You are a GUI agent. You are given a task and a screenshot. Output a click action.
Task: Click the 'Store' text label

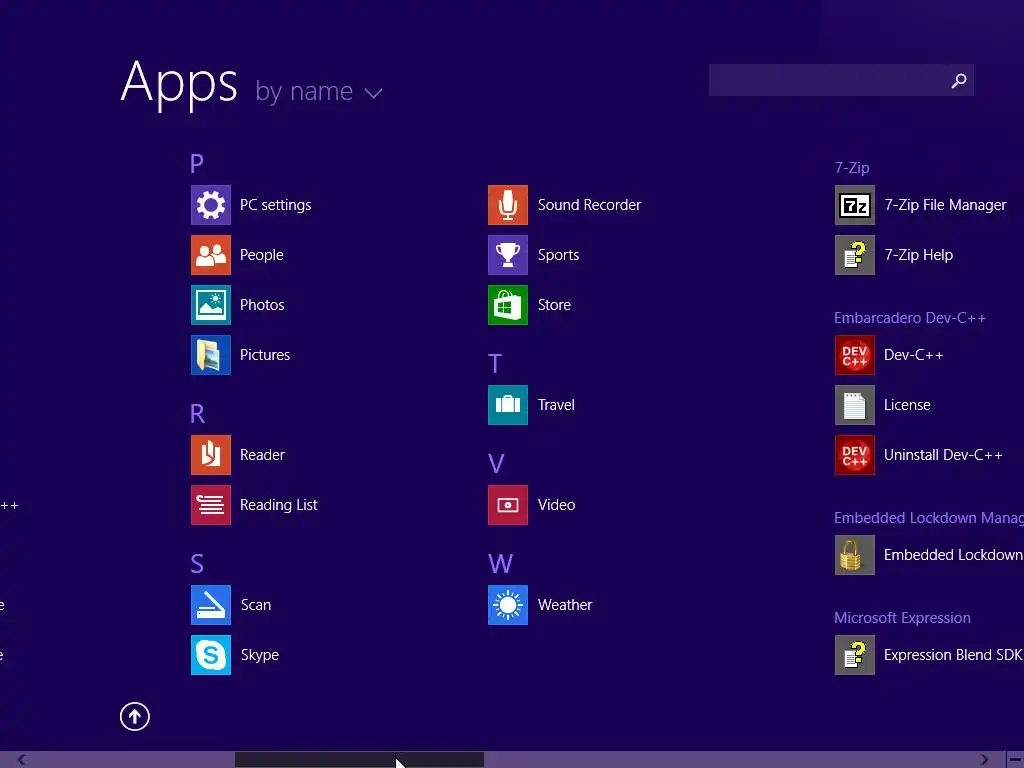click(x=554, y=305)
